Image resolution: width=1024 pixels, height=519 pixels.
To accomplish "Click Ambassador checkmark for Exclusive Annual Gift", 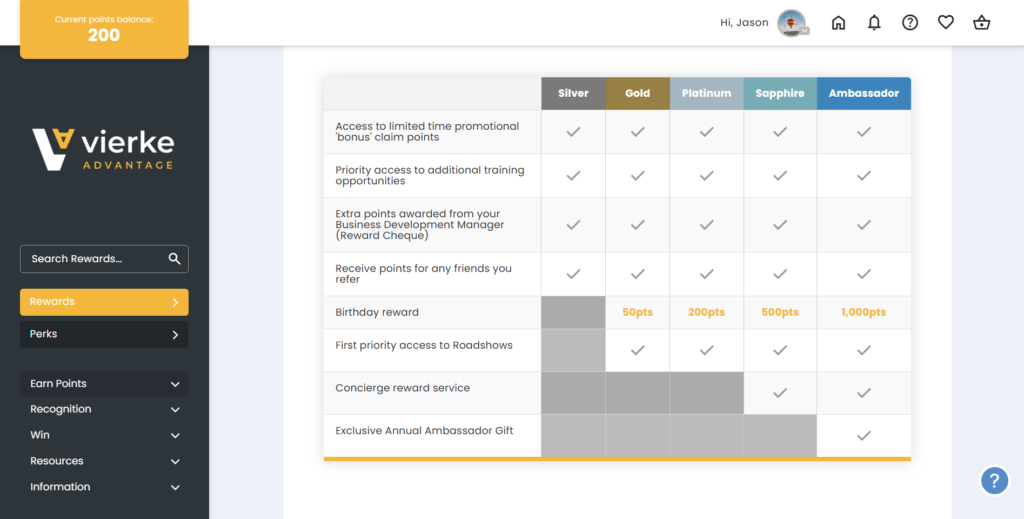I will [863, 436].
